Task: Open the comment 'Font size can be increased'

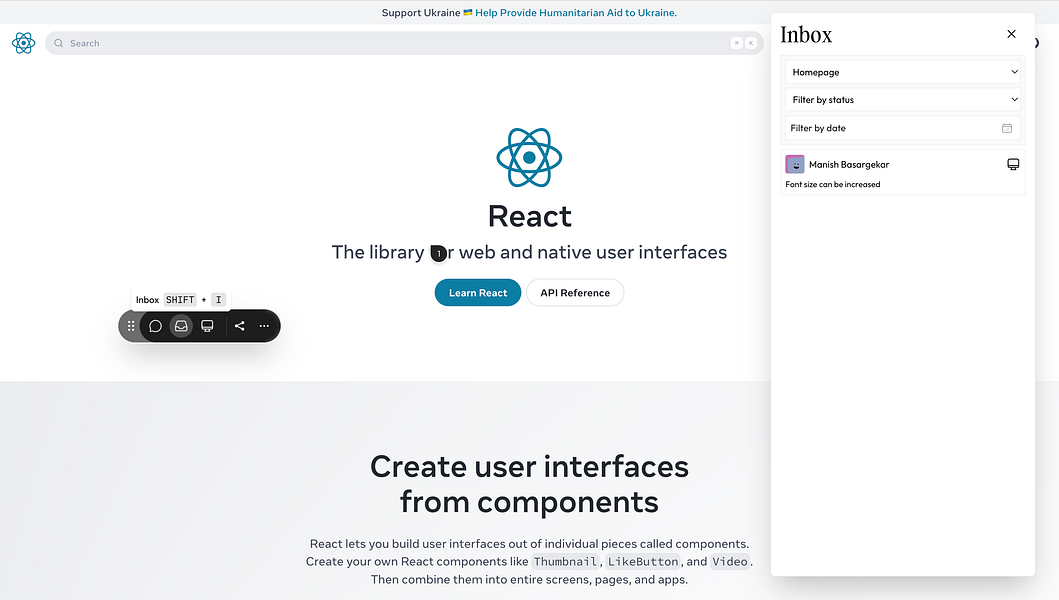Action: point(833,184)
